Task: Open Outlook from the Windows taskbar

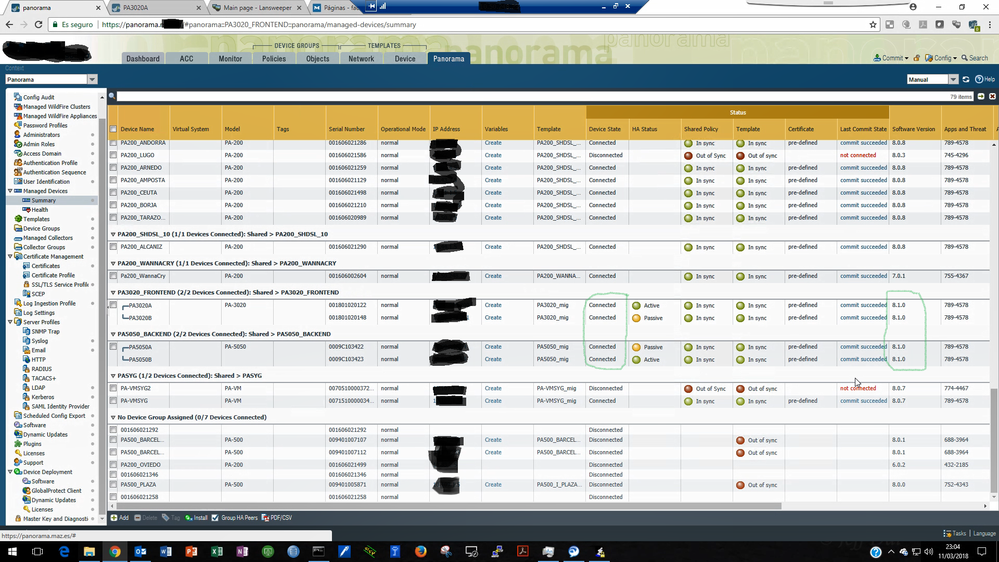Action: [140, 551]
